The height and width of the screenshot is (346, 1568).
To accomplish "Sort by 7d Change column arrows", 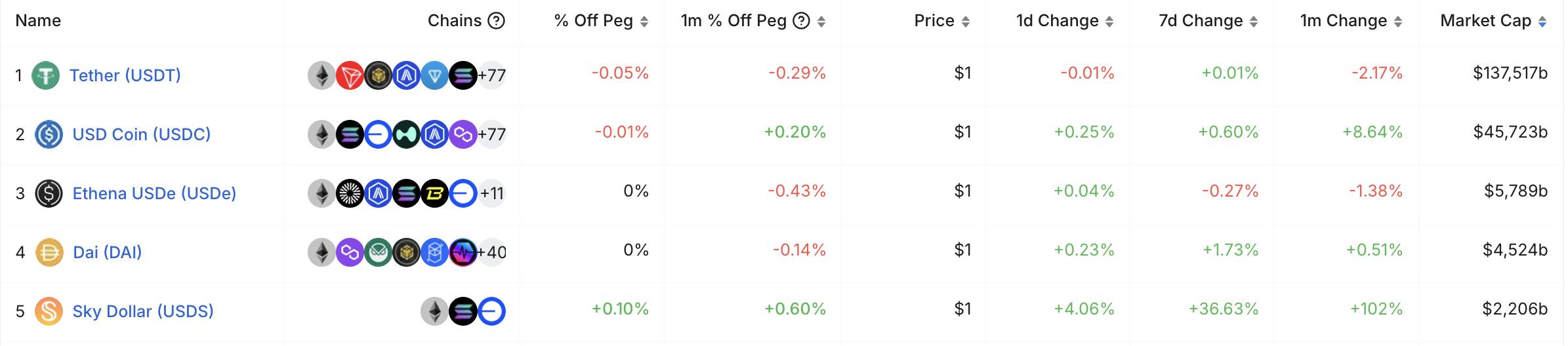I will pyautogui.click(x=1254, y=22).
